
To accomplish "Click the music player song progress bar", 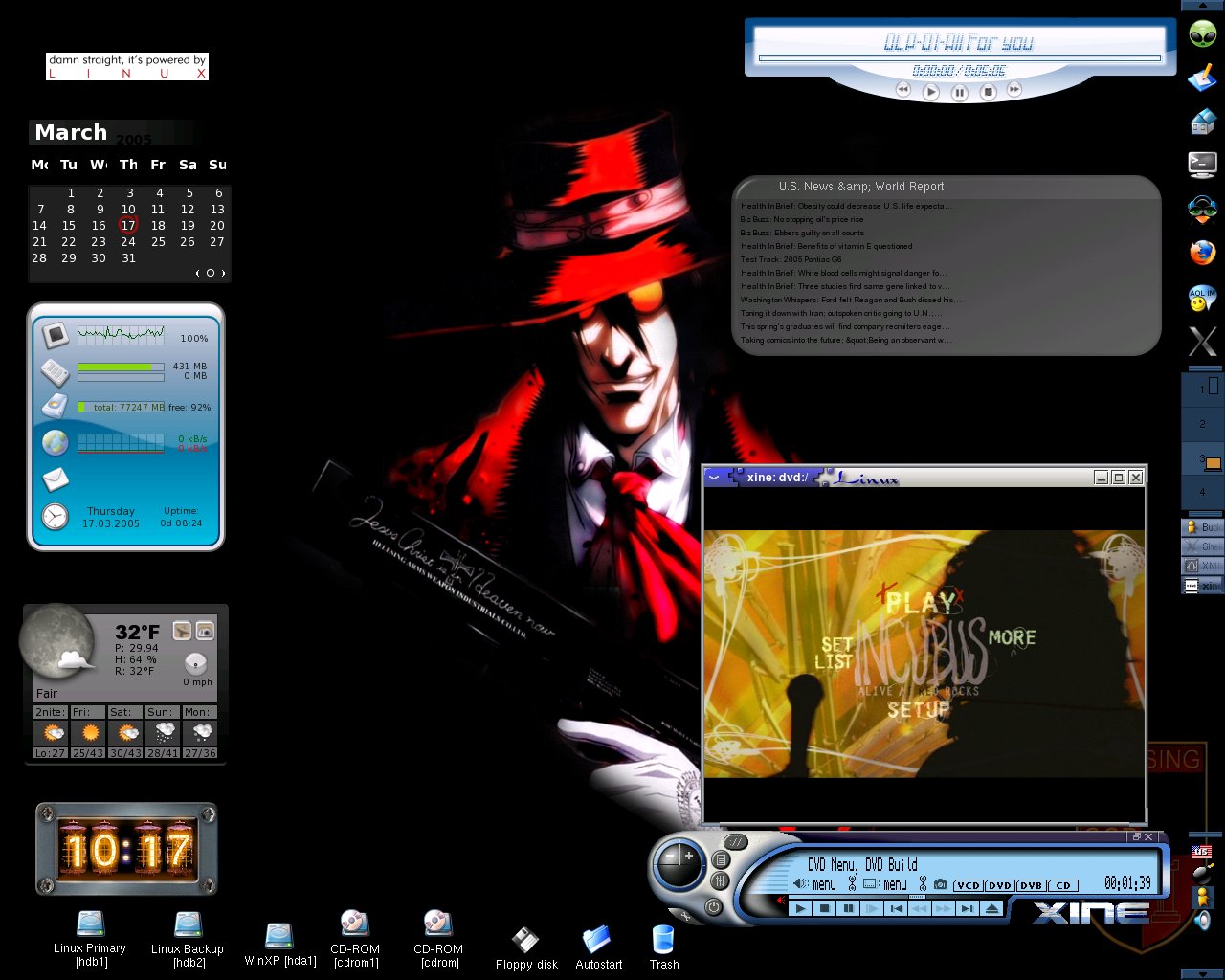I will pos(960,58).
